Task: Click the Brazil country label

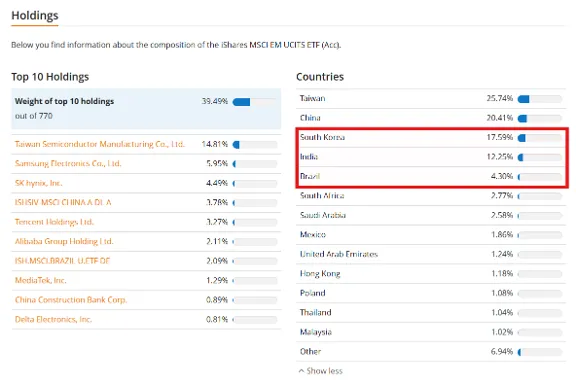Action: pyautogui.click(x=310, y=176)
